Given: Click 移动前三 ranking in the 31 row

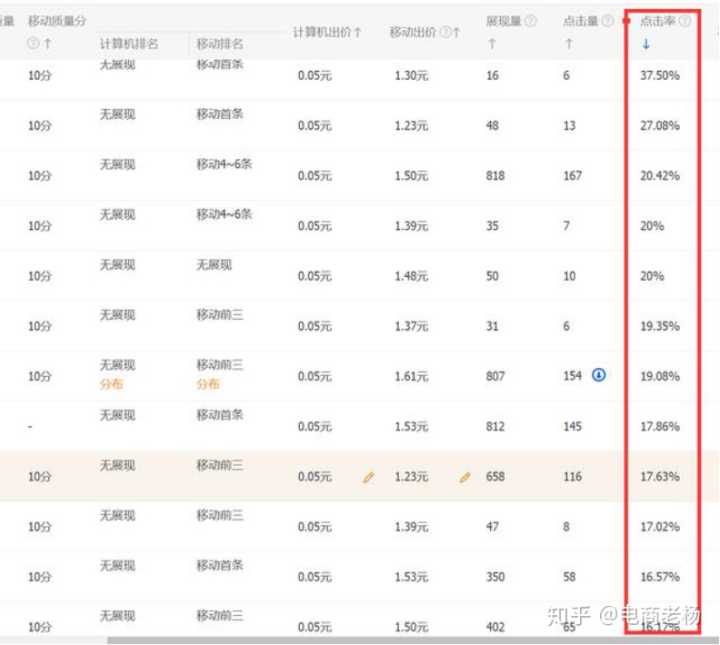Looking at the screenshot, I should tap(220, 314).
